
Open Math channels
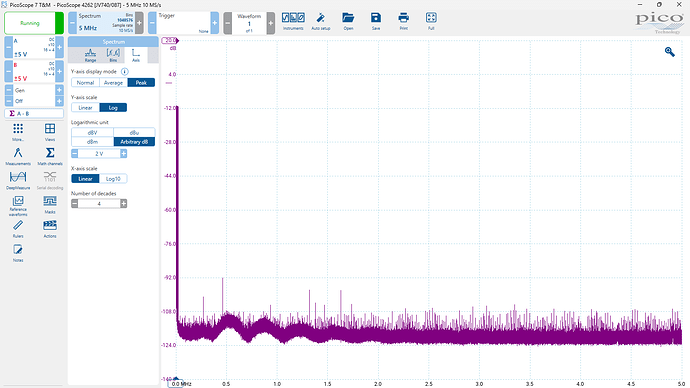(50, 156)
